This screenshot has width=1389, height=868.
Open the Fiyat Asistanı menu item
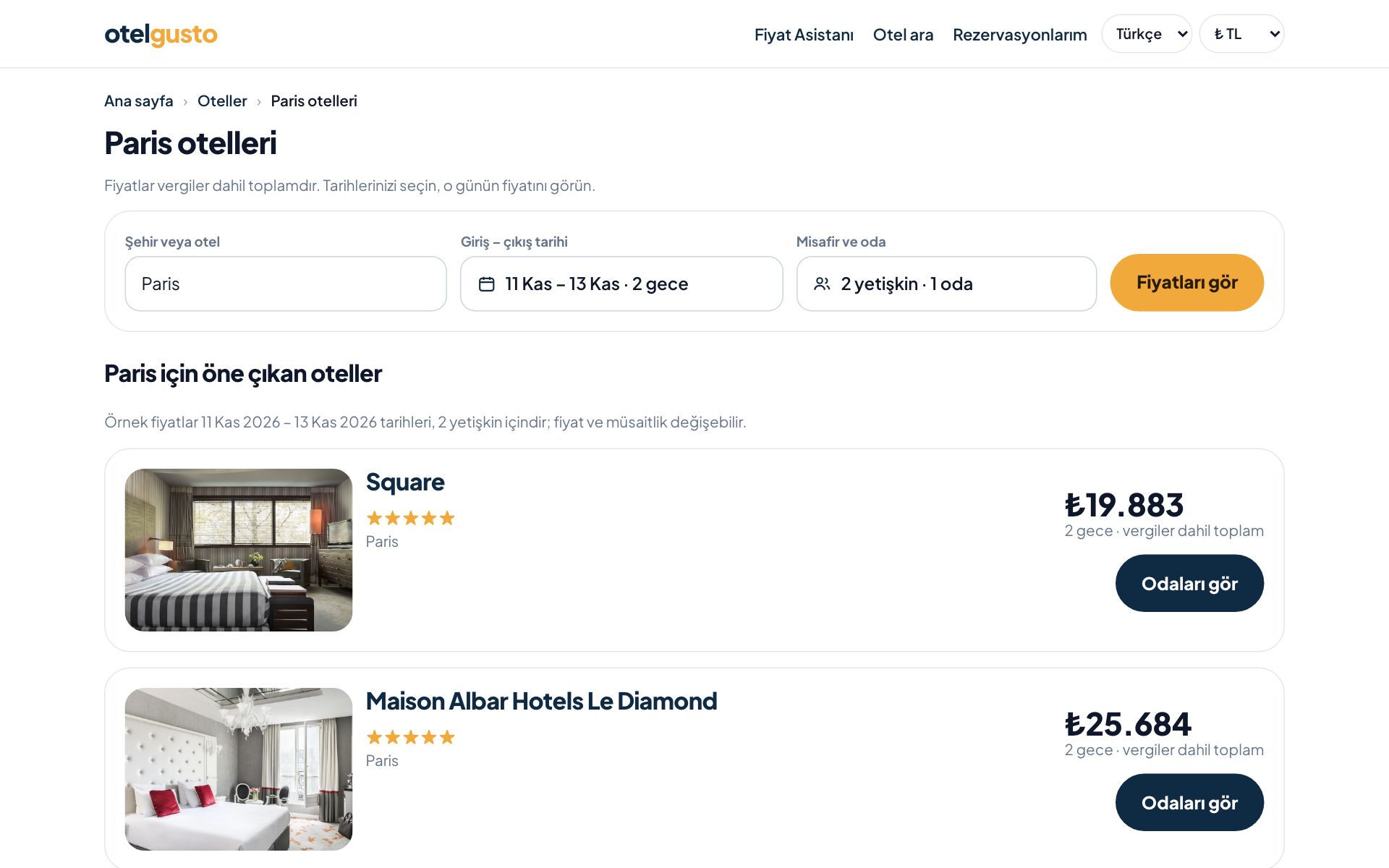click(x=804, y=35)
